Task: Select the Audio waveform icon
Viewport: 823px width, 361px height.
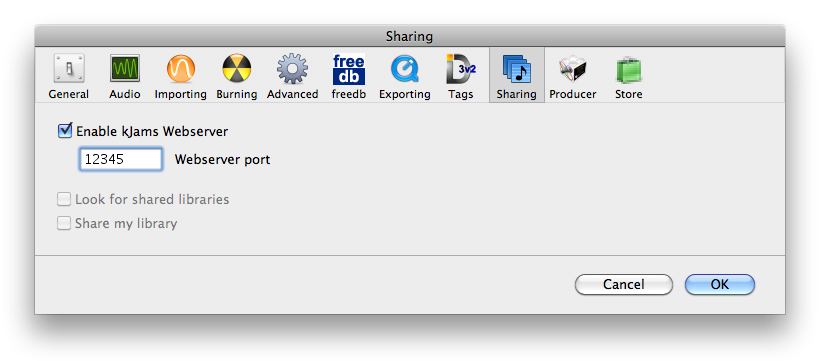Action: tap(125, 69)
